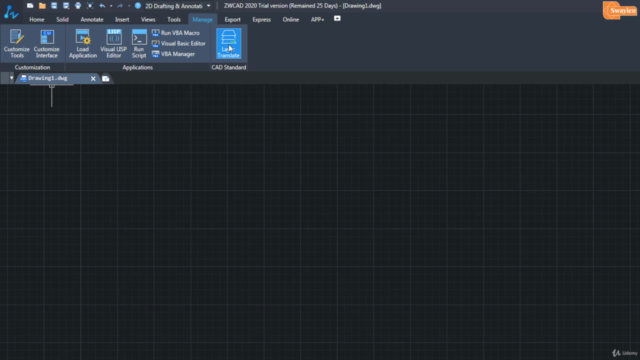Click the Layer Translate tool
640x360 pixels.
[x=229, y=43]
